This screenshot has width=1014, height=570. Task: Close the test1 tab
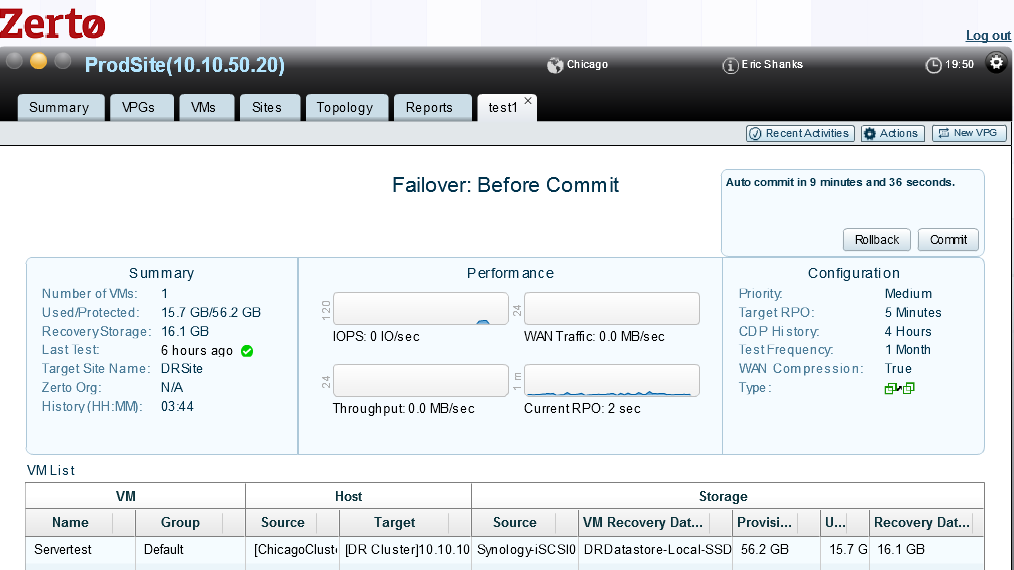pyautogui.click(x=528, y=101)
